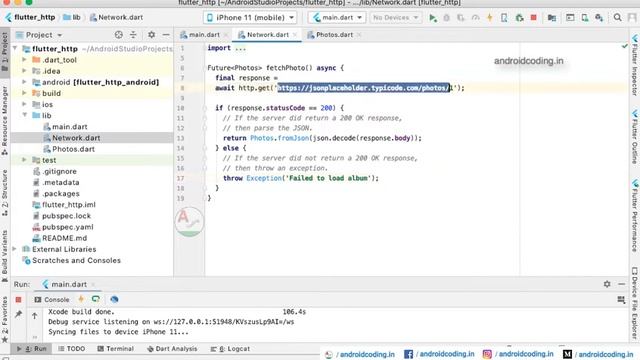Screen dimensions: 640x360
Task: Open Run panel settings gear
Action: [x=607, y=284]
